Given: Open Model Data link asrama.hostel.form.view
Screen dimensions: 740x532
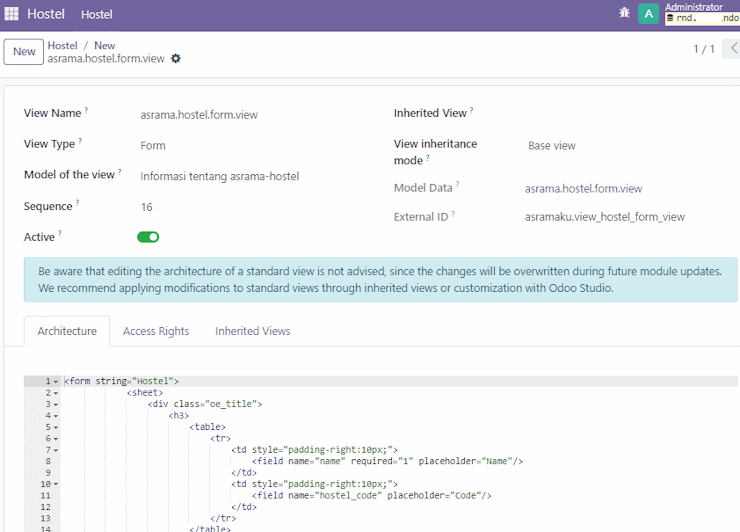Looking at the screenshot, I should coord(583,189).
